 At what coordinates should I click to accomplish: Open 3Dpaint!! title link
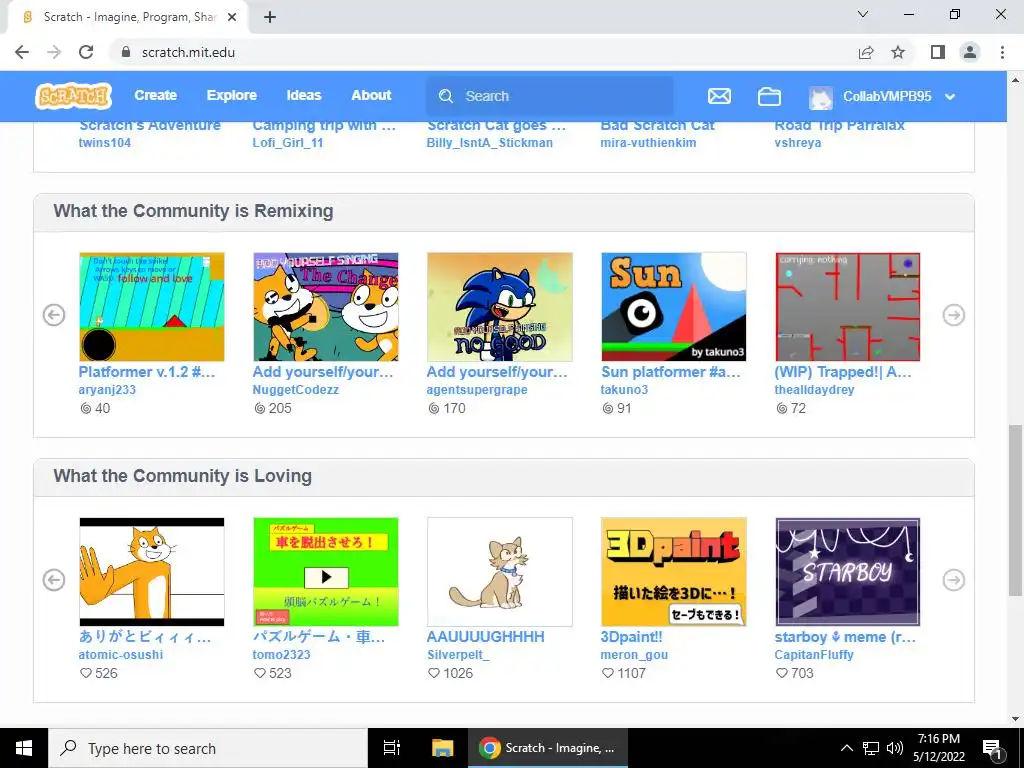pyautogui.click(x=632, y=637)
